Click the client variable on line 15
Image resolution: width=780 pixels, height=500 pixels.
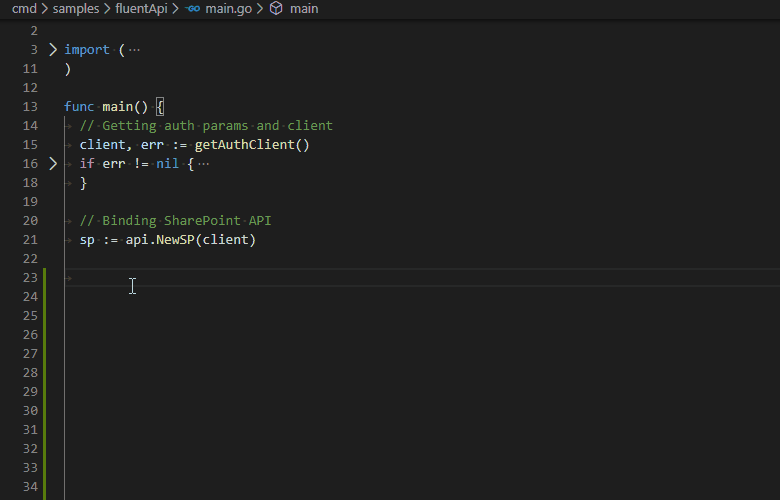pos(102,145)
